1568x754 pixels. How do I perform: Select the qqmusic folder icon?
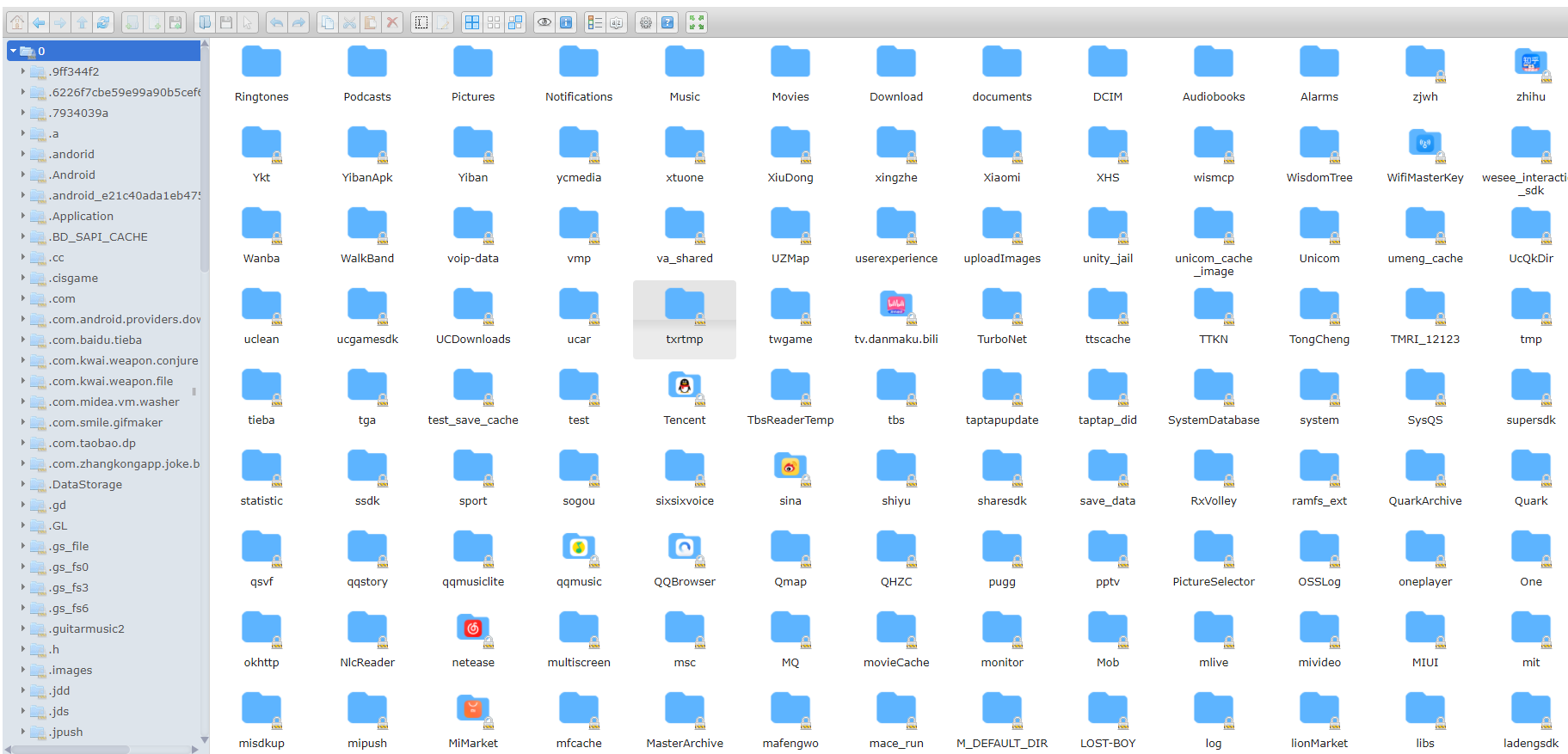click(x=579, y=549)
